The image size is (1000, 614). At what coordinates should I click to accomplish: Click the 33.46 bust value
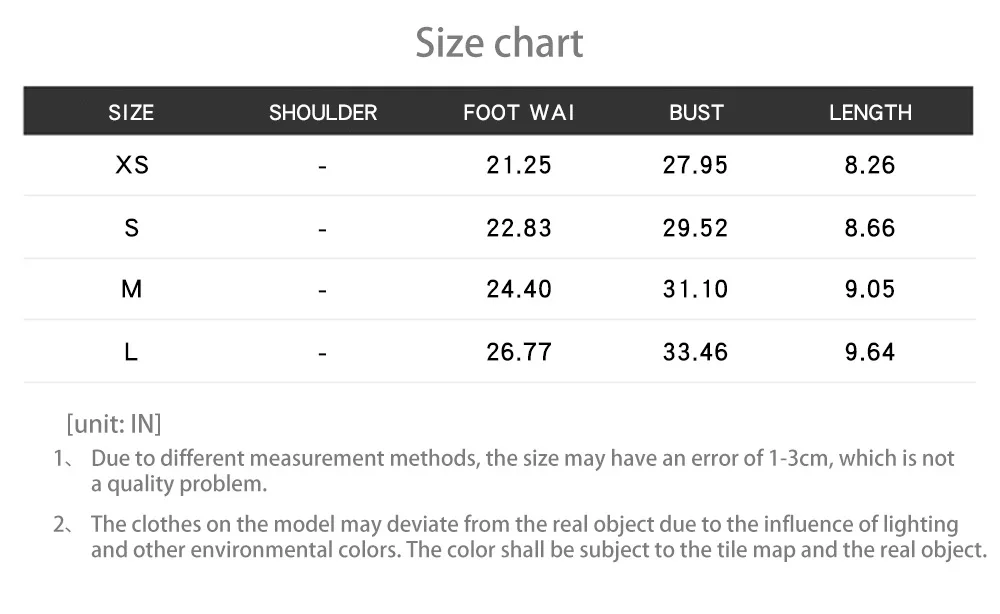point(695,351)
